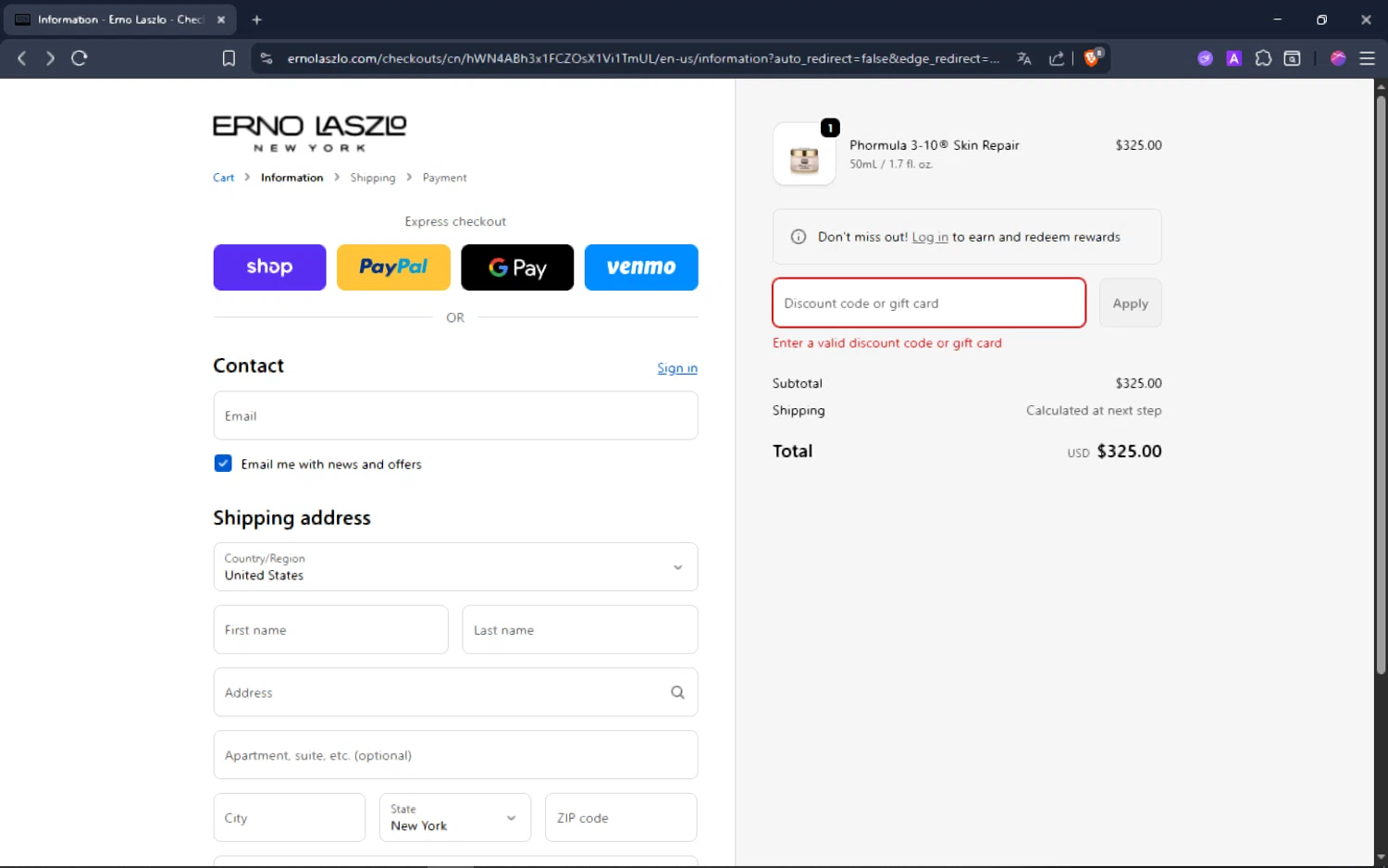Select the Shipping breadcrumb step
The width and height of the screenshot is (1388, 868).
[373, 178]
